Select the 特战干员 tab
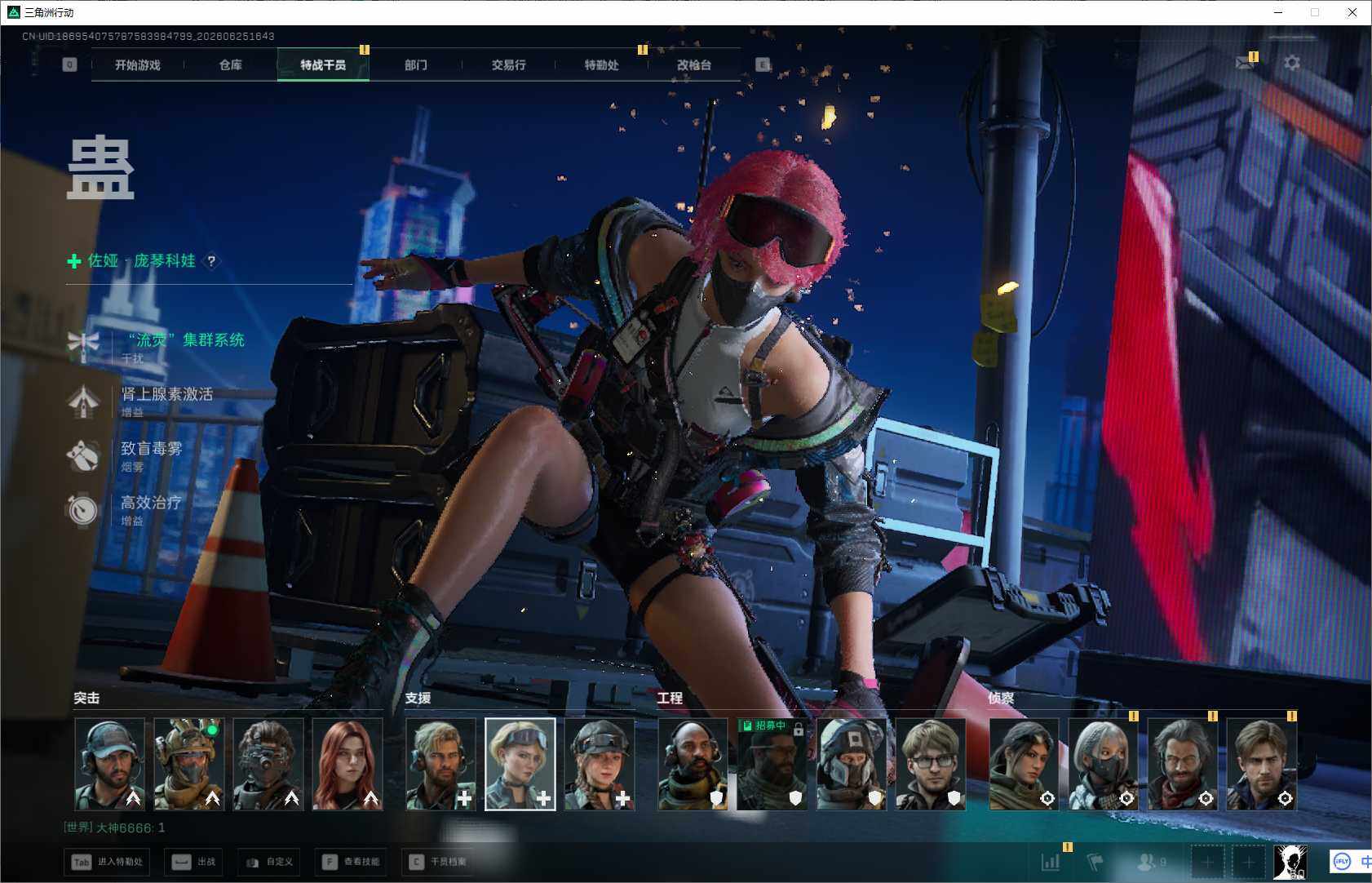 (x=323, y=64)
